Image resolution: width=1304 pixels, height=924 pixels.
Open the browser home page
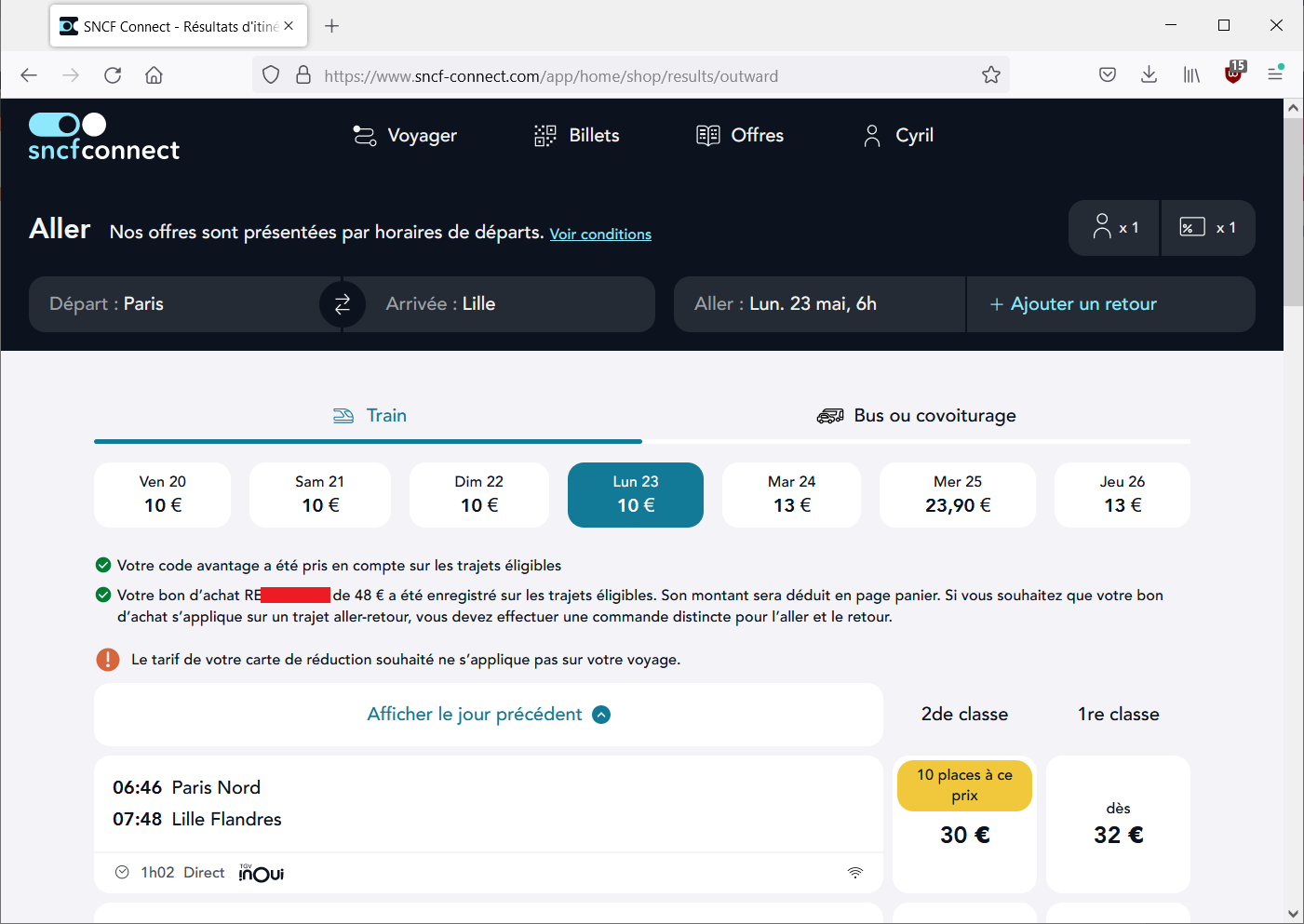click(155, 75)
